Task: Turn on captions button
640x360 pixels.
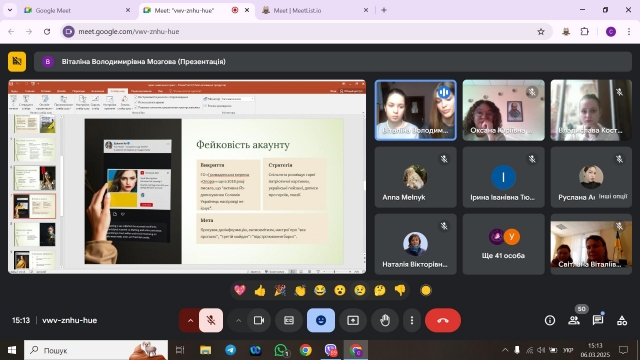Action: click(x=289, y=320)
